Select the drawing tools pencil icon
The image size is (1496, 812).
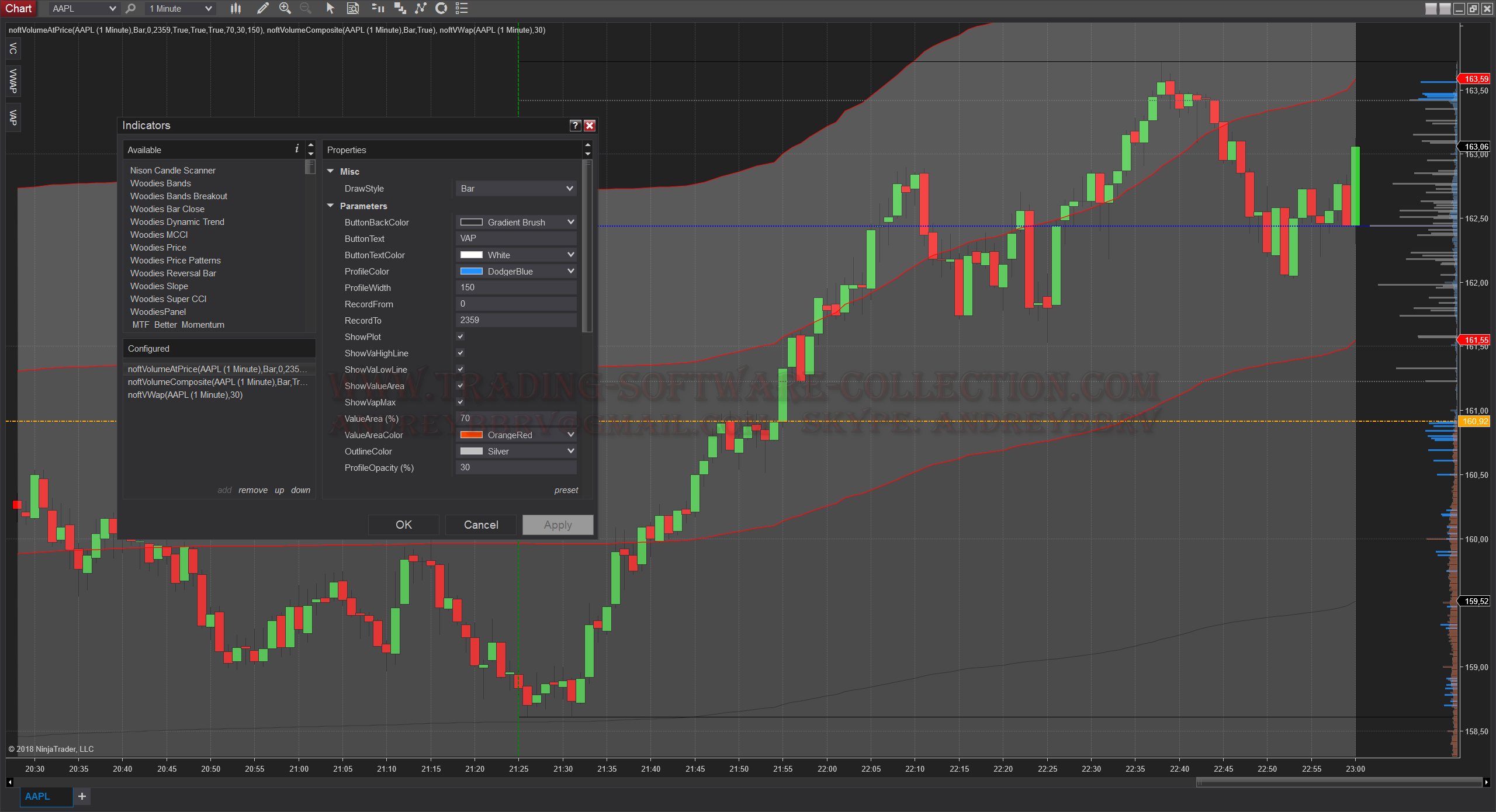point(262,8)
